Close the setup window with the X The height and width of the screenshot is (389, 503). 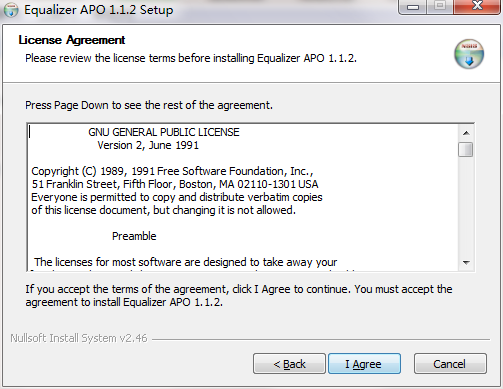[x=477, y=6]
